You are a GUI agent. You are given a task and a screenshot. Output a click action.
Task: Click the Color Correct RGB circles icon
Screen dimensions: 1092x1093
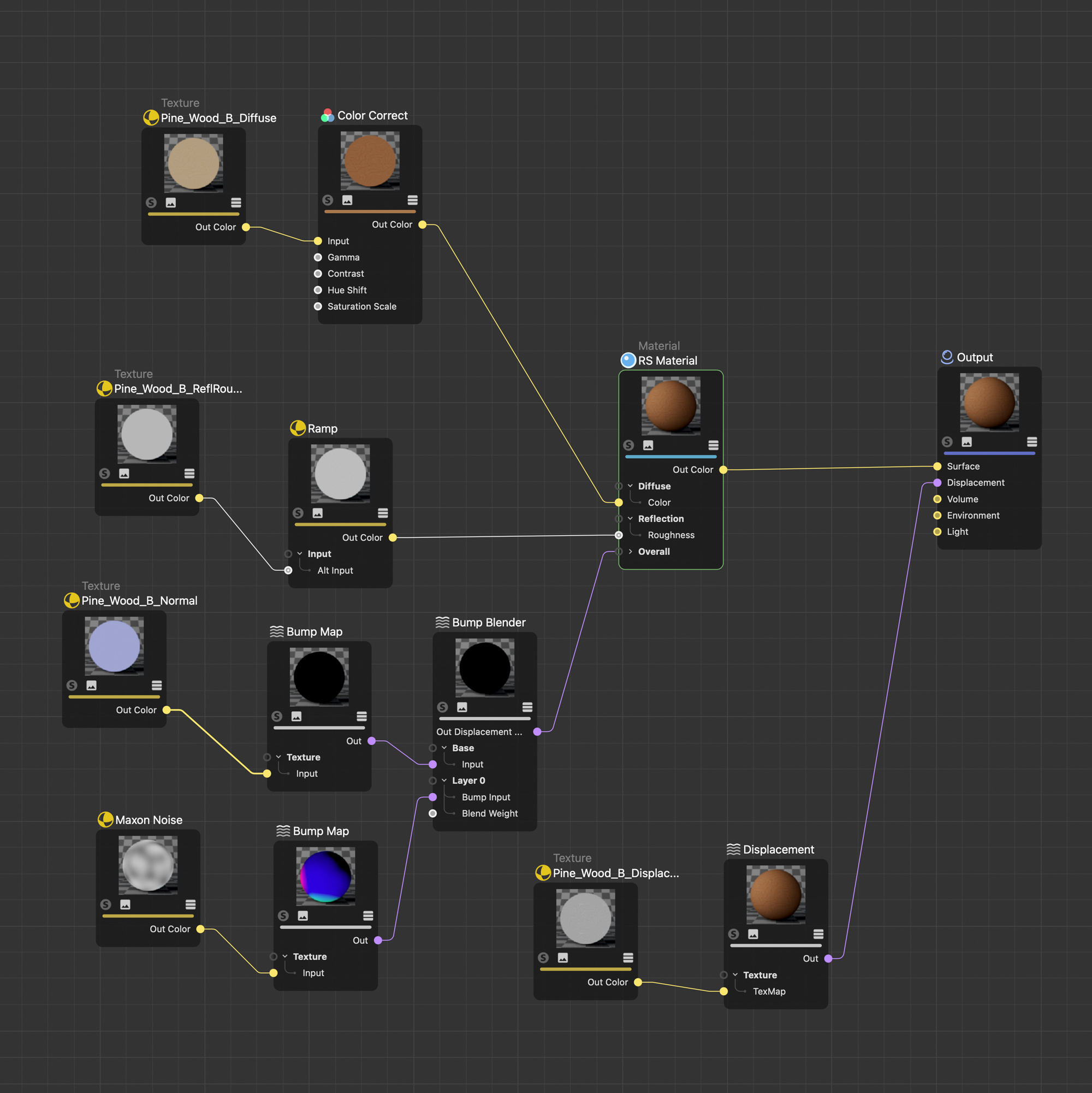coord(328,116)
